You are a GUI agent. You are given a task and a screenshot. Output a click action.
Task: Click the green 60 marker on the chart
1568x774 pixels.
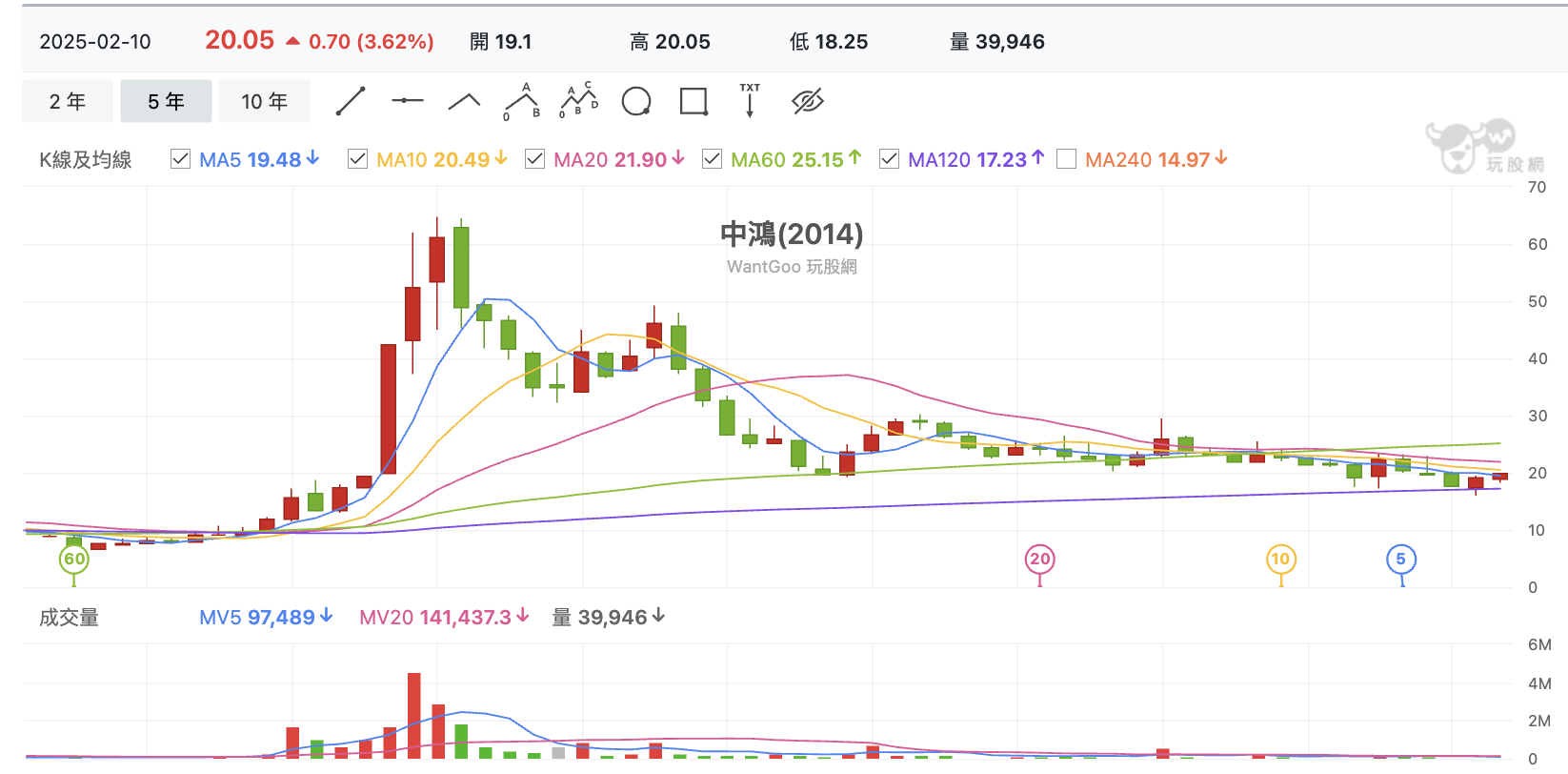click(74, 560)
